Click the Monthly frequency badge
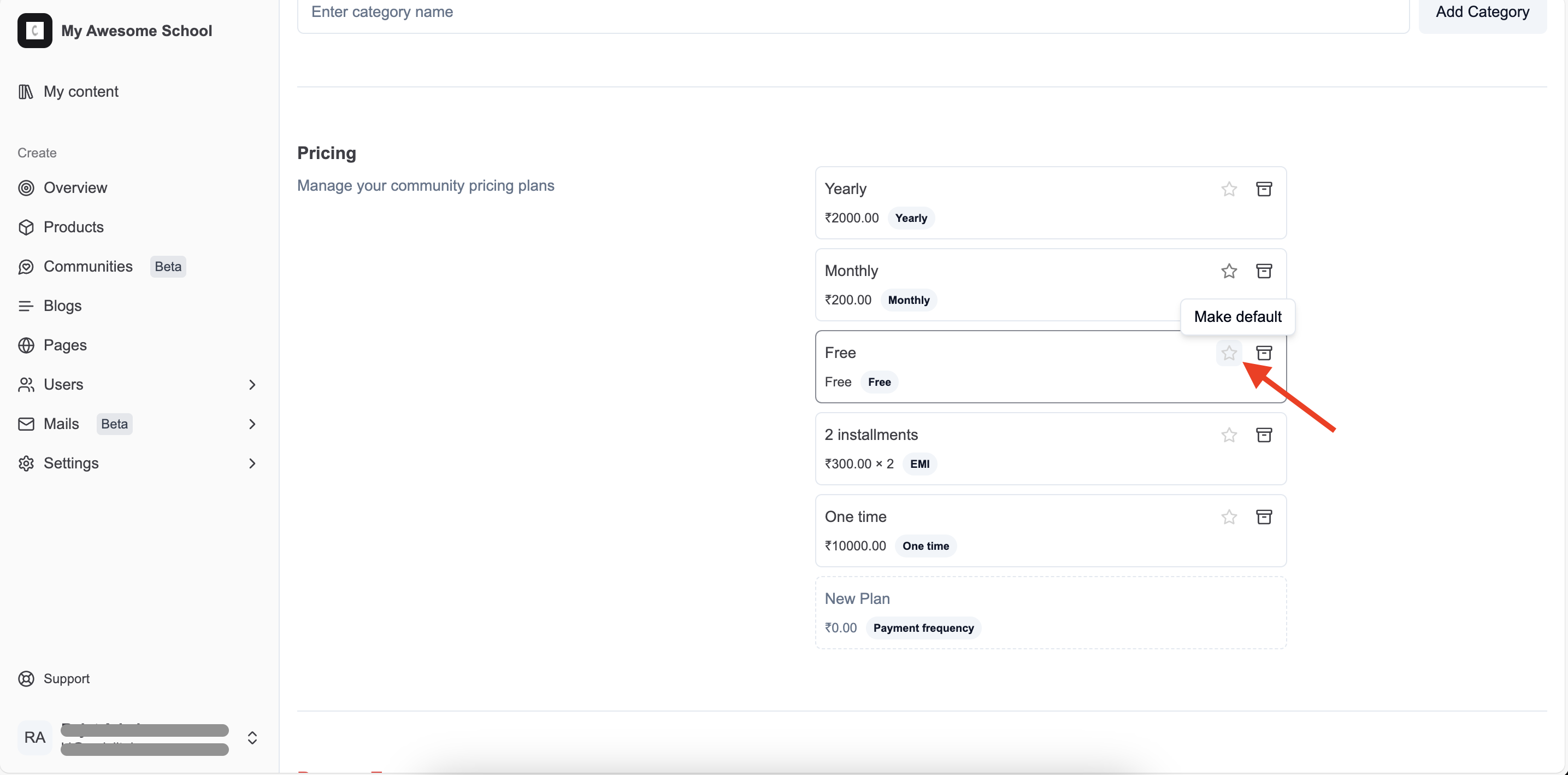 (908, 300)
